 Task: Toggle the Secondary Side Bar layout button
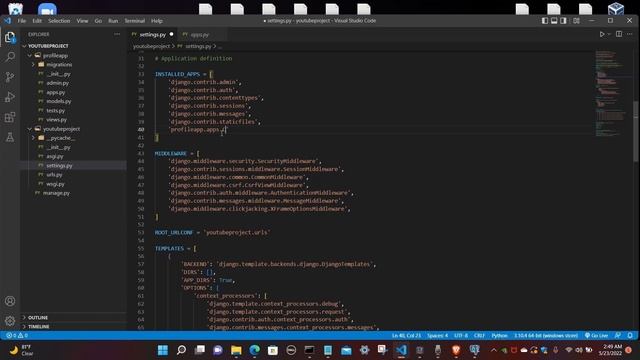[x=563, y=21]
